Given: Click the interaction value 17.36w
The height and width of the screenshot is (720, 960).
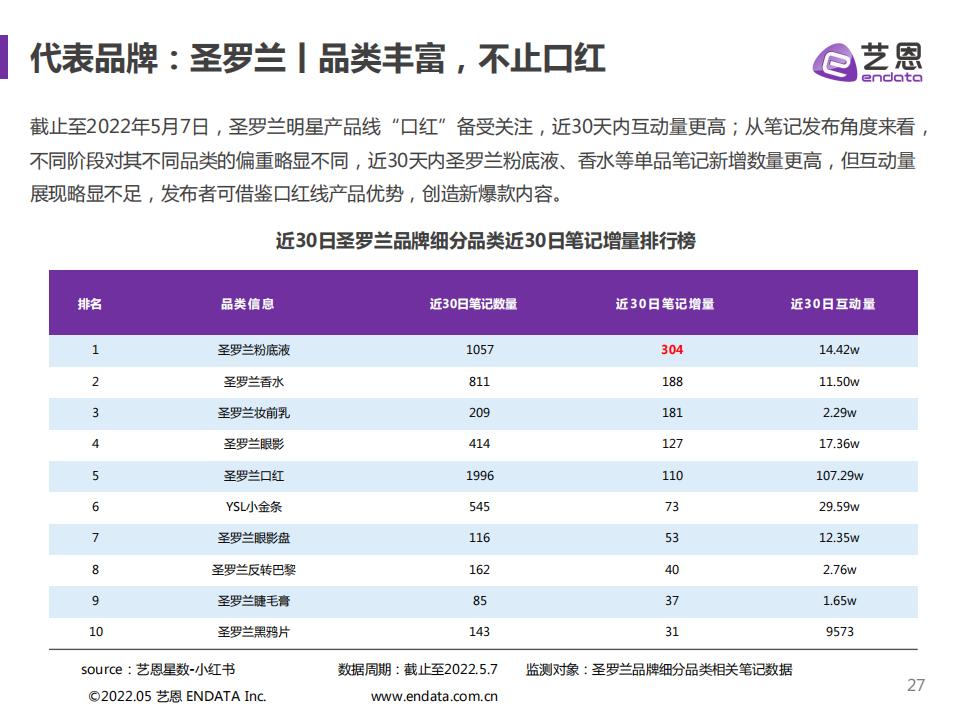Looking at the screenshot, I should click(x=839, y=444).
